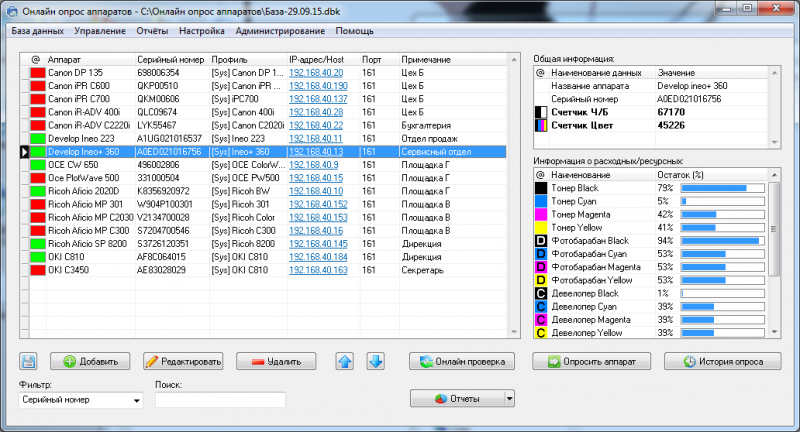Run Онлайн проверка

pyautogui.click(x=462, y=361)
